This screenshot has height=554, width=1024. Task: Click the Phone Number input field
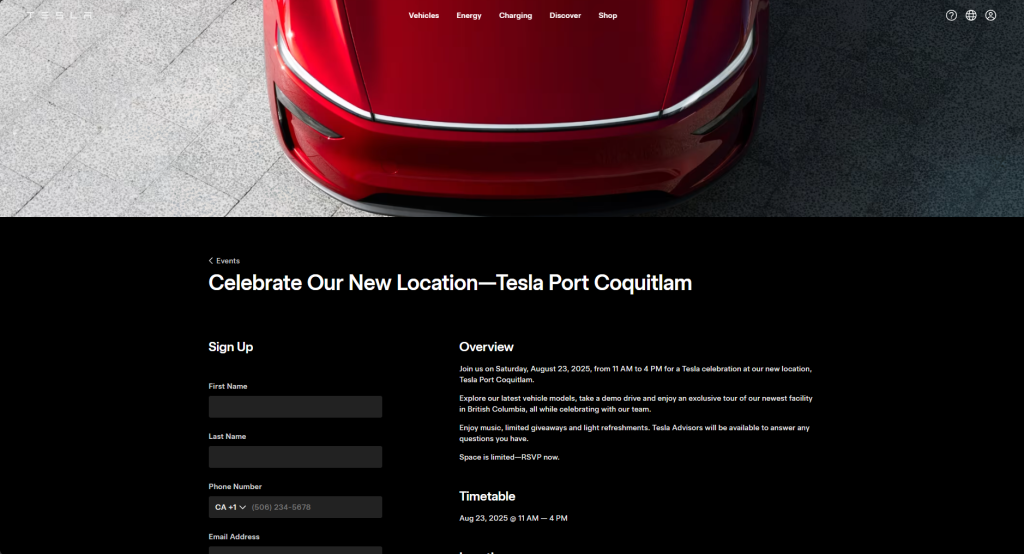tap(315, 507)
